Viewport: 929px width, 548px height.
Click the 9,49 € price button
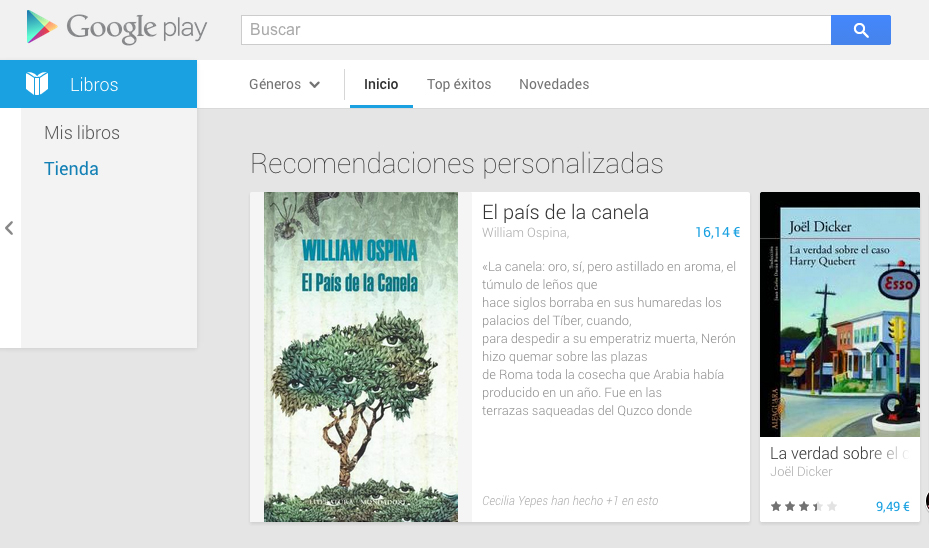click(x=892, y=507)
